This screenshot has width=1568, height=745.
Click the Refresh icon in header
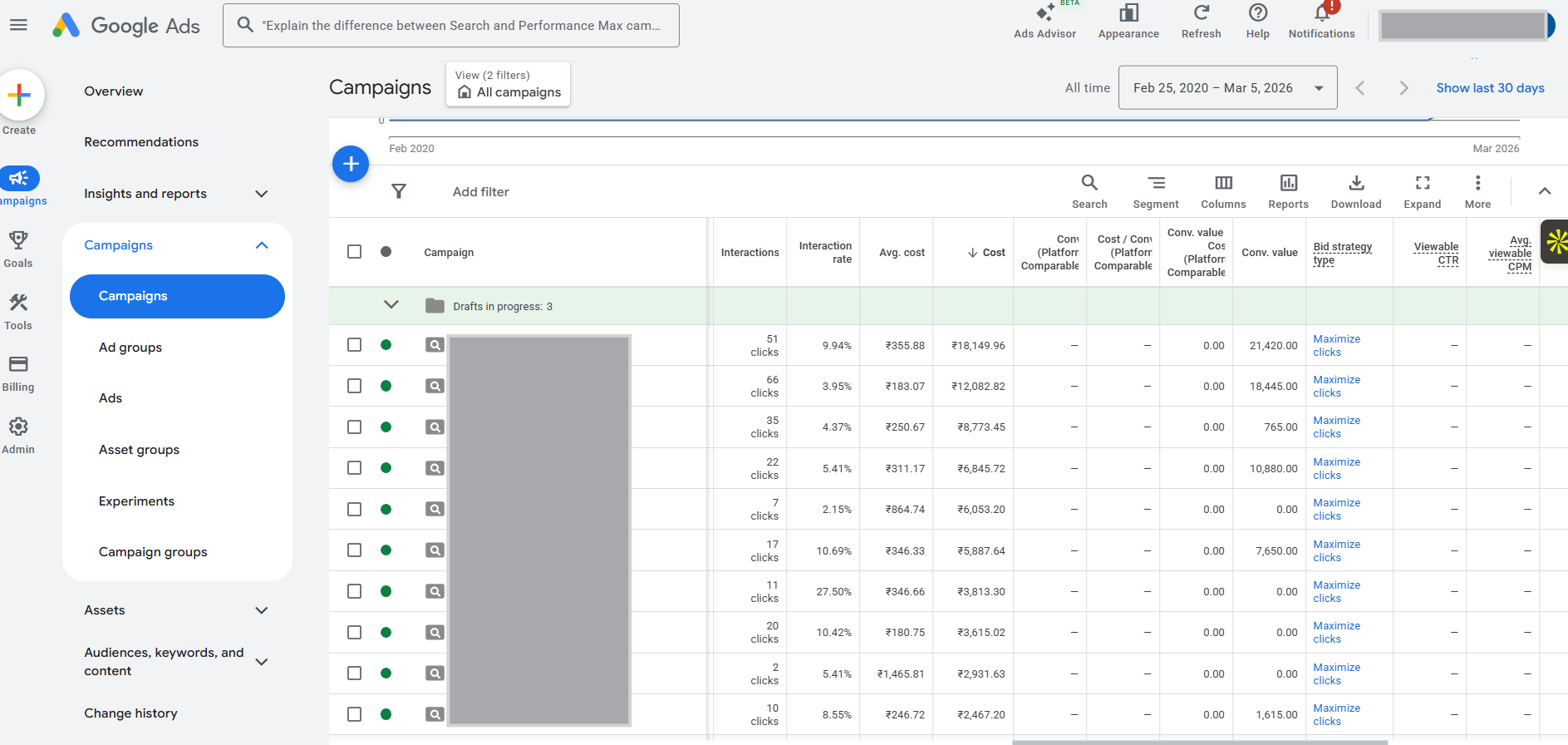pos(1201,21)
